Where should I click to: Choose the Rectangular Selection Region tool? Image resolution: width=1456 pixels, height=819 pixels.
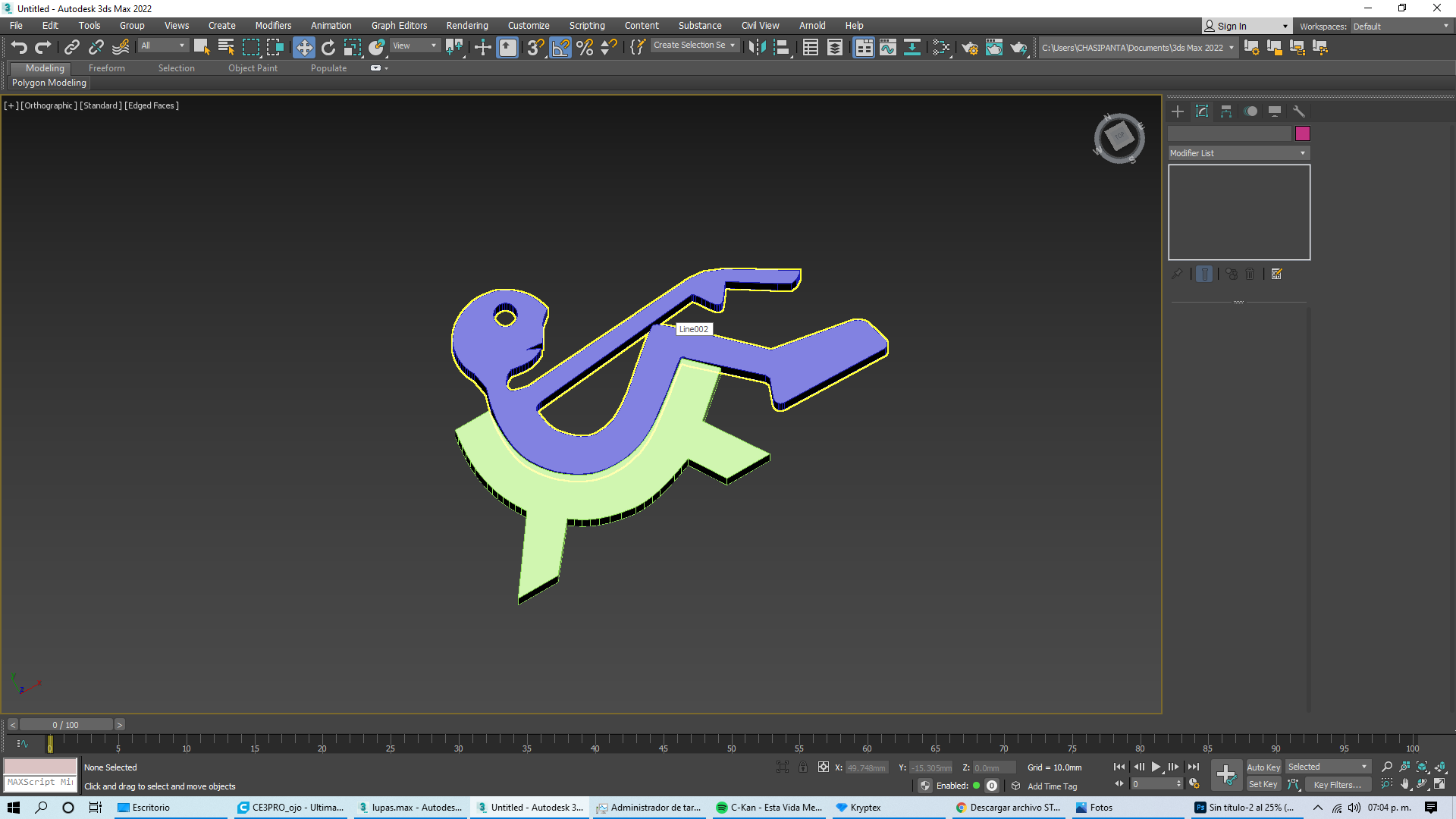pos(250,48)
